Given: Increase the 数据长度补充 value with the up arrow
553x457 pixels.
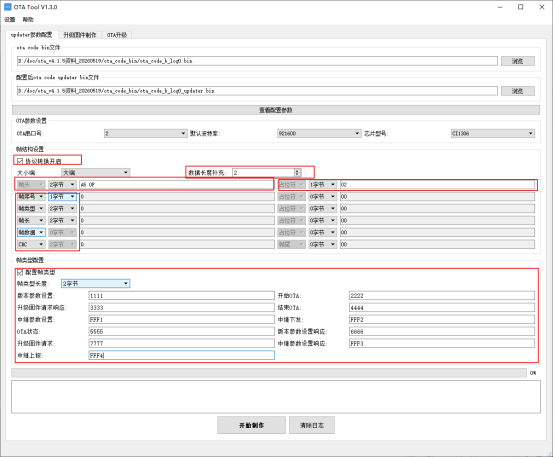Looking at the screenshot, I should pyautogui.click(x=297, y=171).
